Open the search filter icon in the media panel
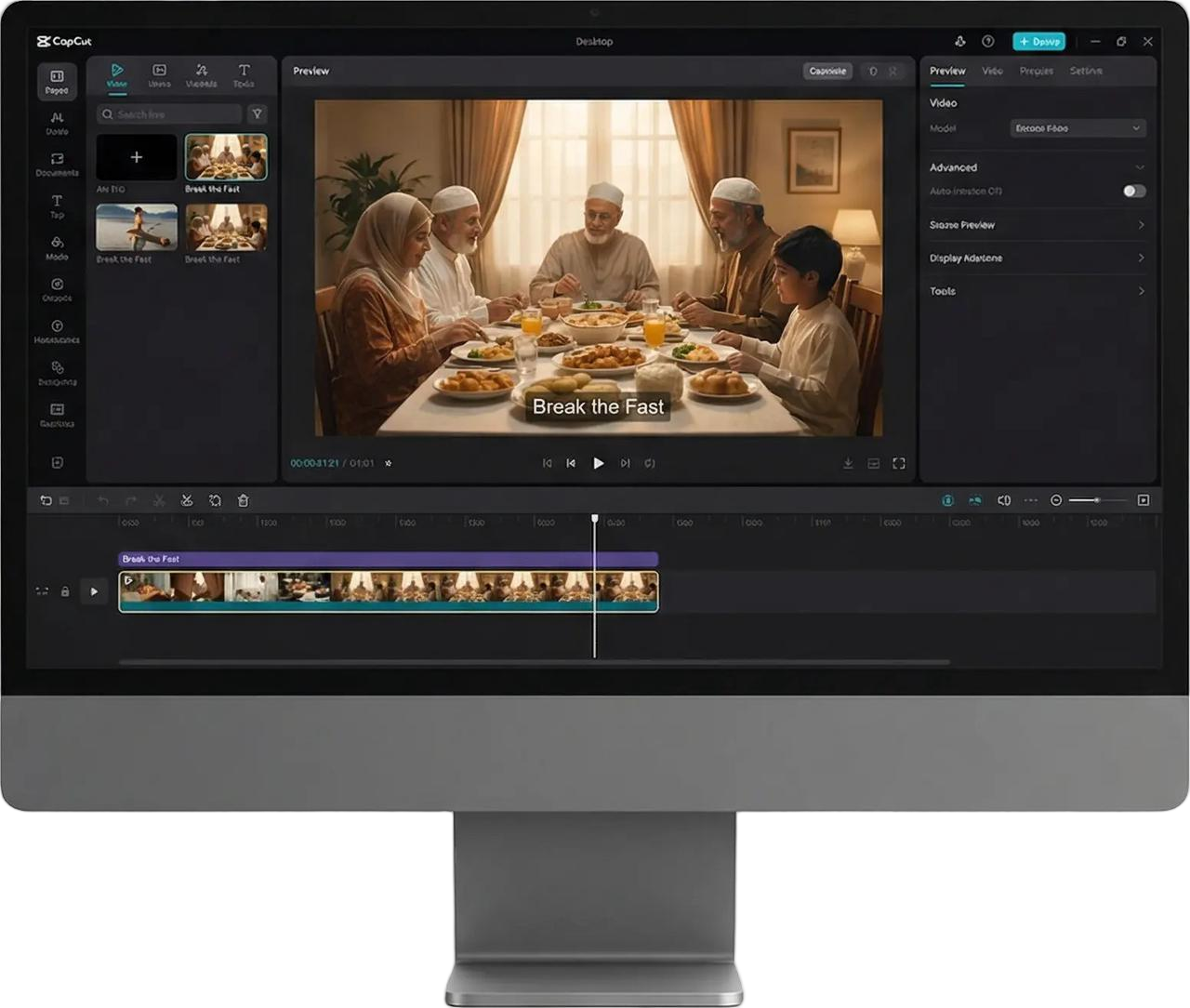The height and width of the screenshot is (1008, 1190). tap(258, 113)
